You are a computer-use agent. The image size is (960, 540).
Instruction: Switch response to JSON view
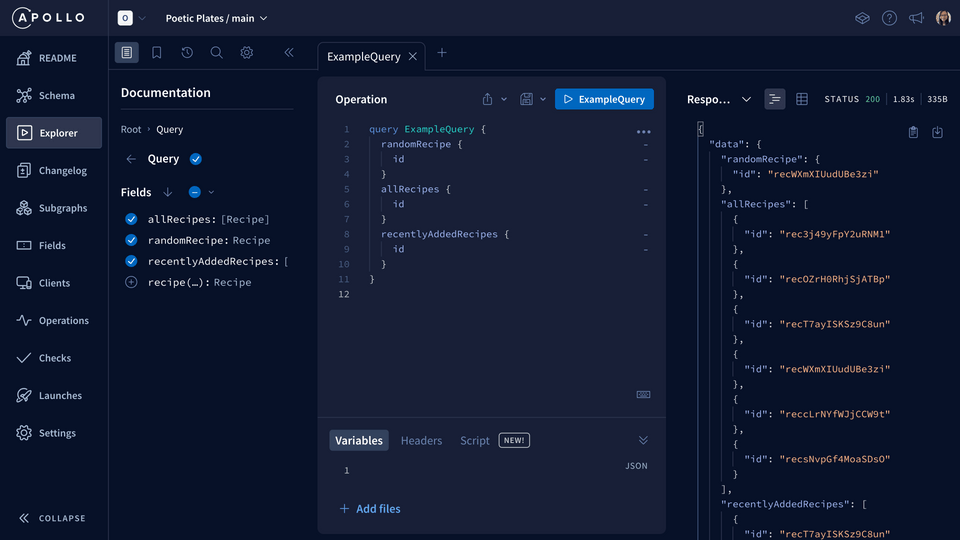click(x=774, y=99)
